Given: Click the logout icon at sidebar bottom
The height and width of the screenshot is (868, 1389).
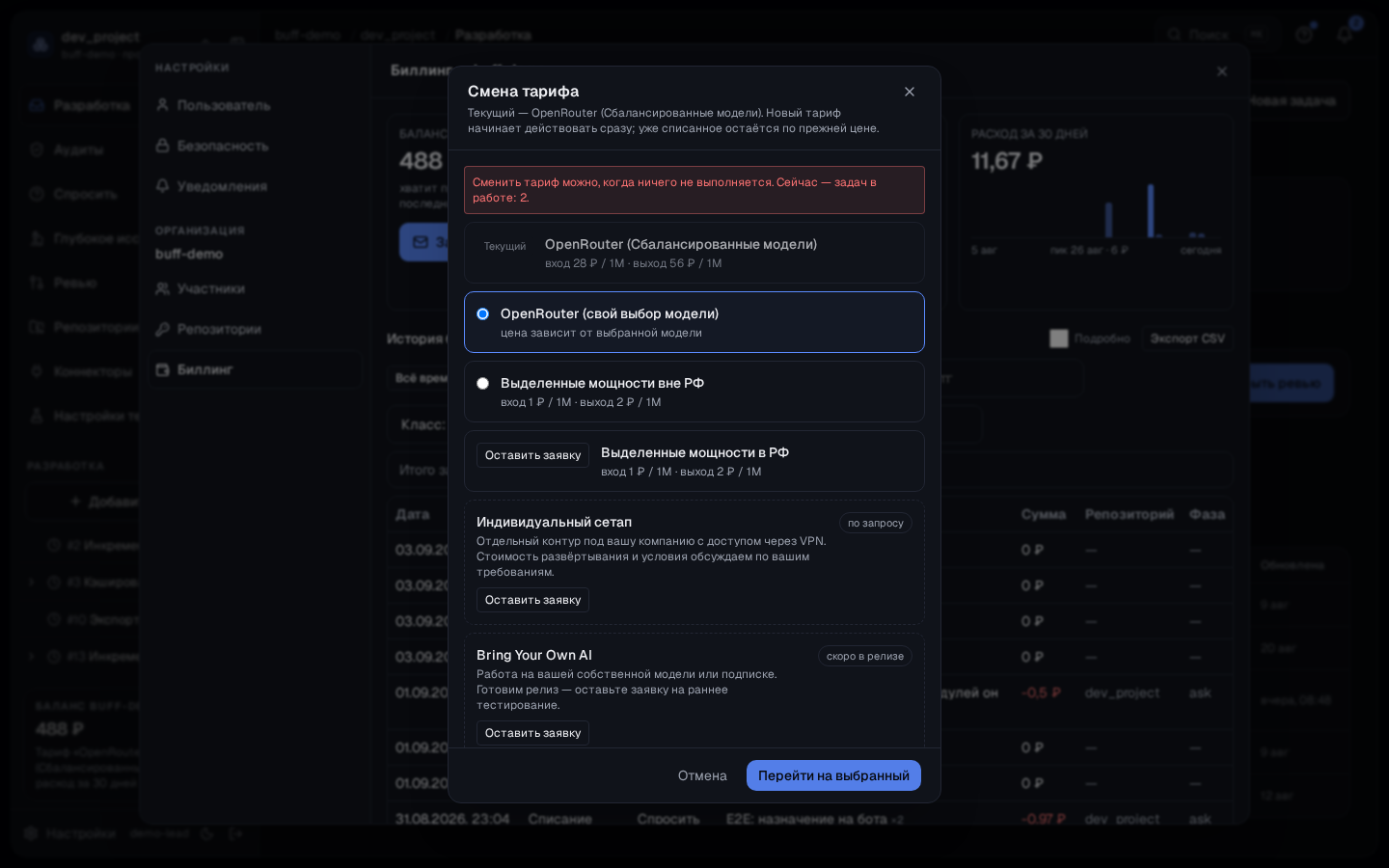Looking at the screenshot, I should pos(236,833).
